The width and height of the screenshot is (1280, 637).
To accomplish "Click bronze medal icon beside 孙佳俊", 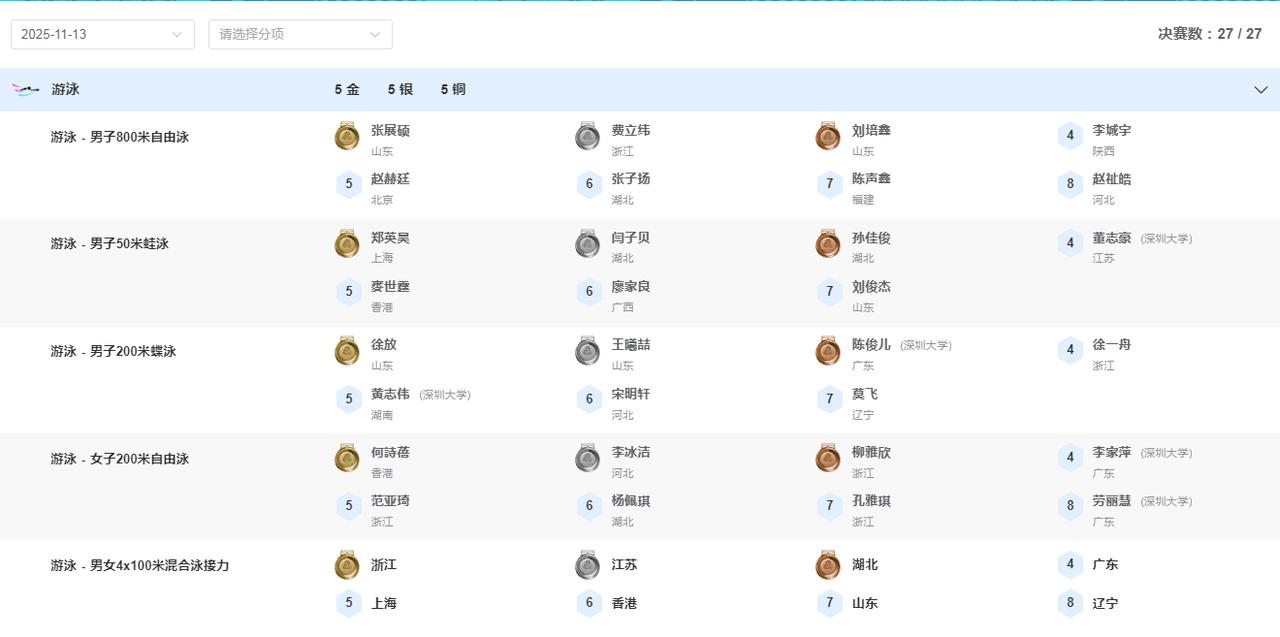I will 827,243.
